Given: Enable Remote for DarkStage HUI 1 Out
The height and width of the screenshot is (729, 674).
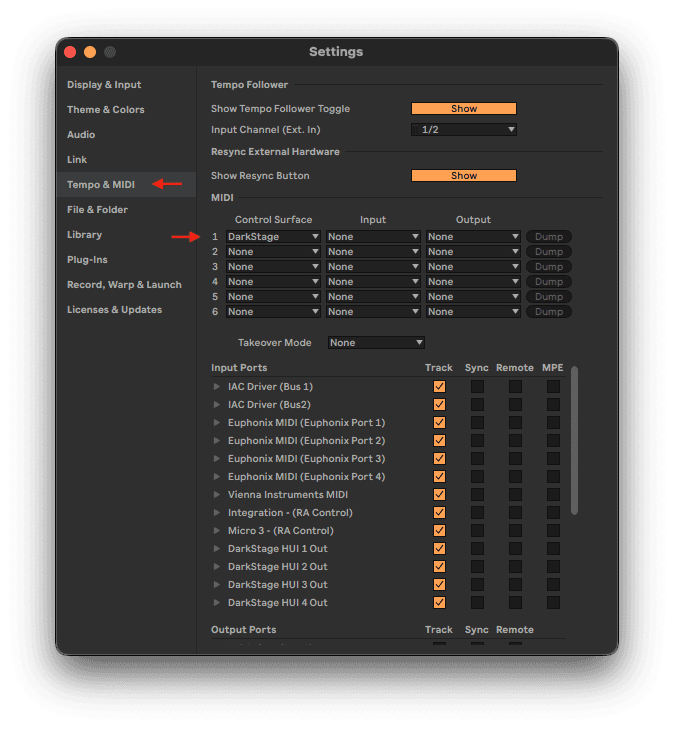Looking at the screenshot, I should coord(515,549).
